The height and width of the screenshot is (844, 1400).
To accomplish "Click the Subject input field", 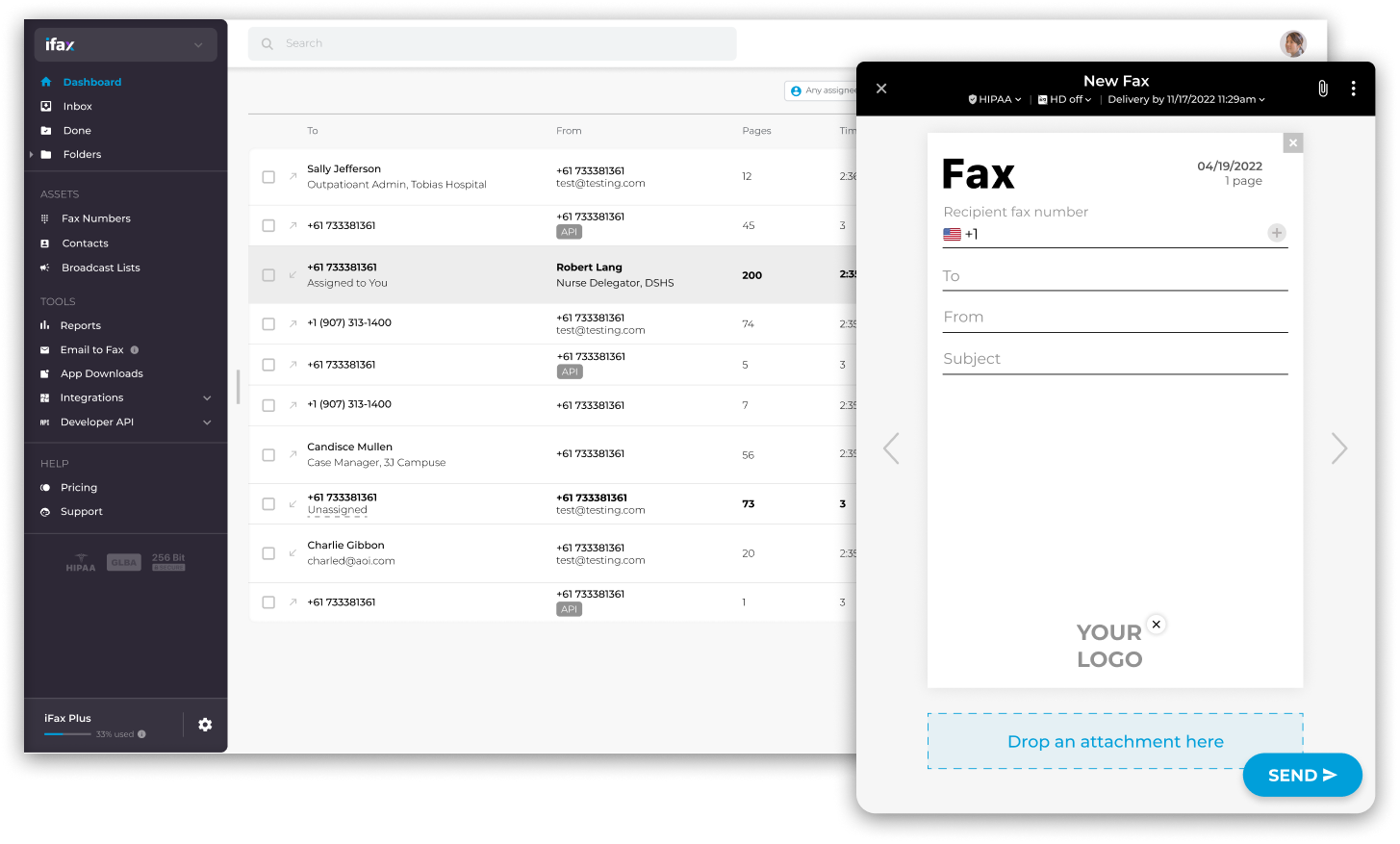I will 1114,359.
